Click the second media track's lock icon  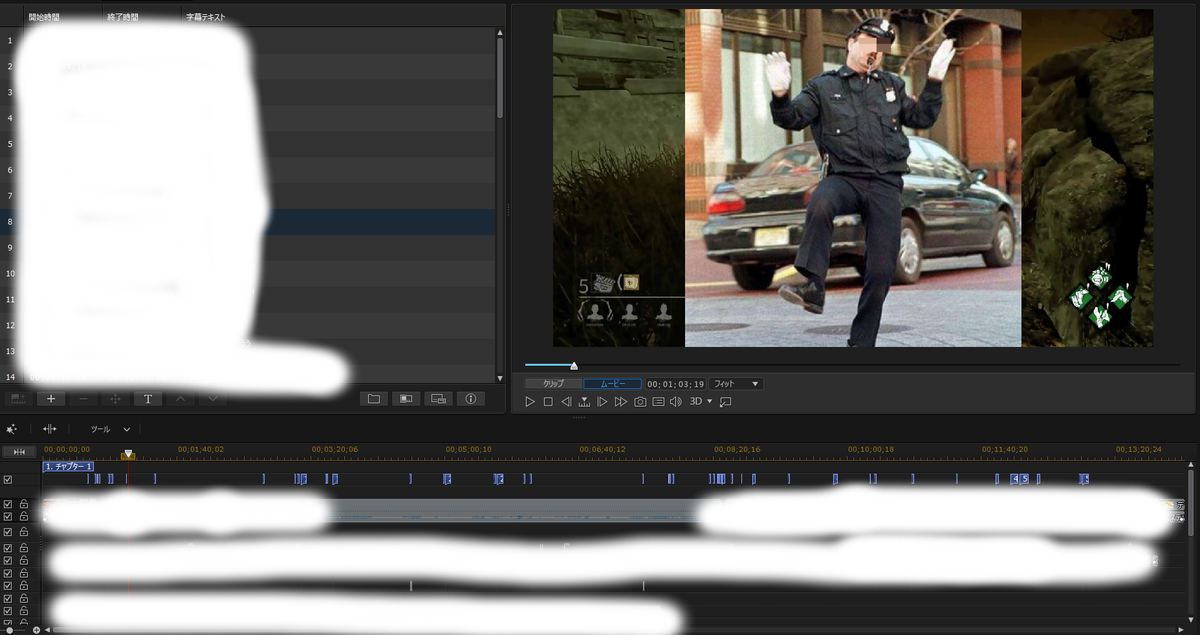tap(23, 518)
